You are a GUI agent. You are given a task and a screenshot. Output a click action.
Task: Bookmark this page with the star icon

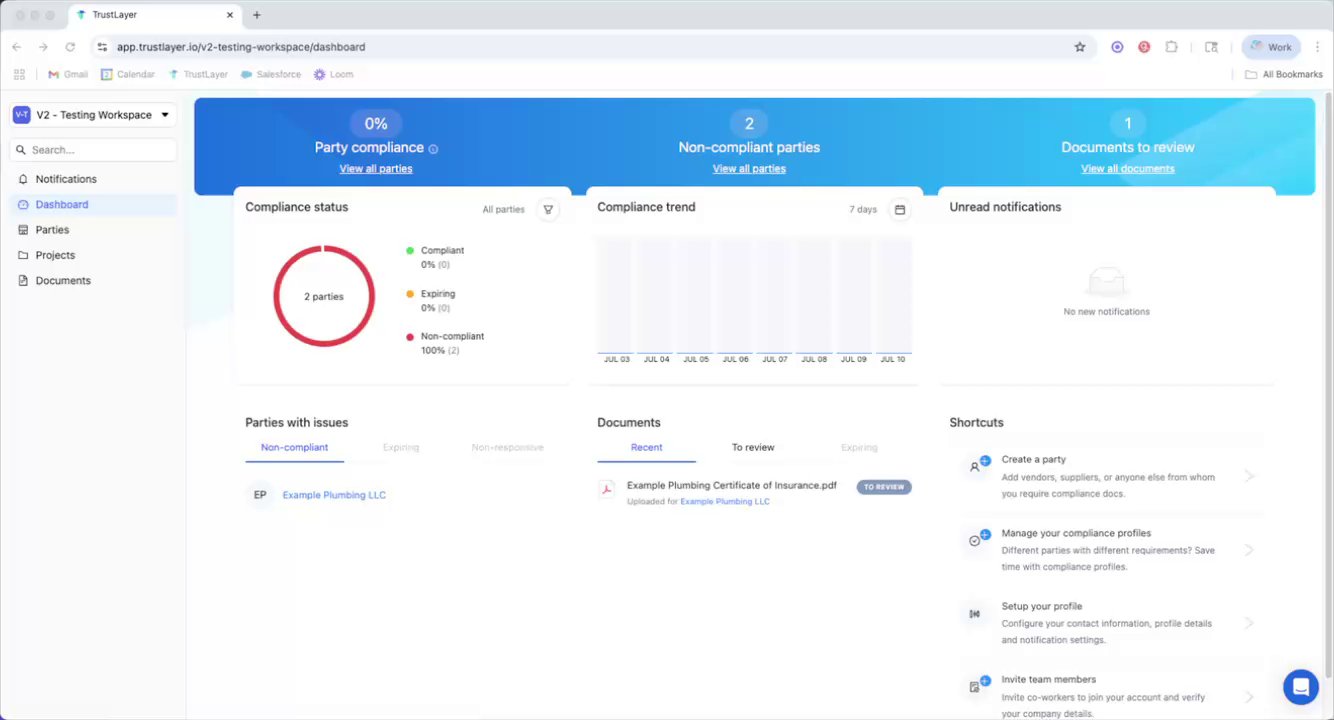[x=1080, y=47]
